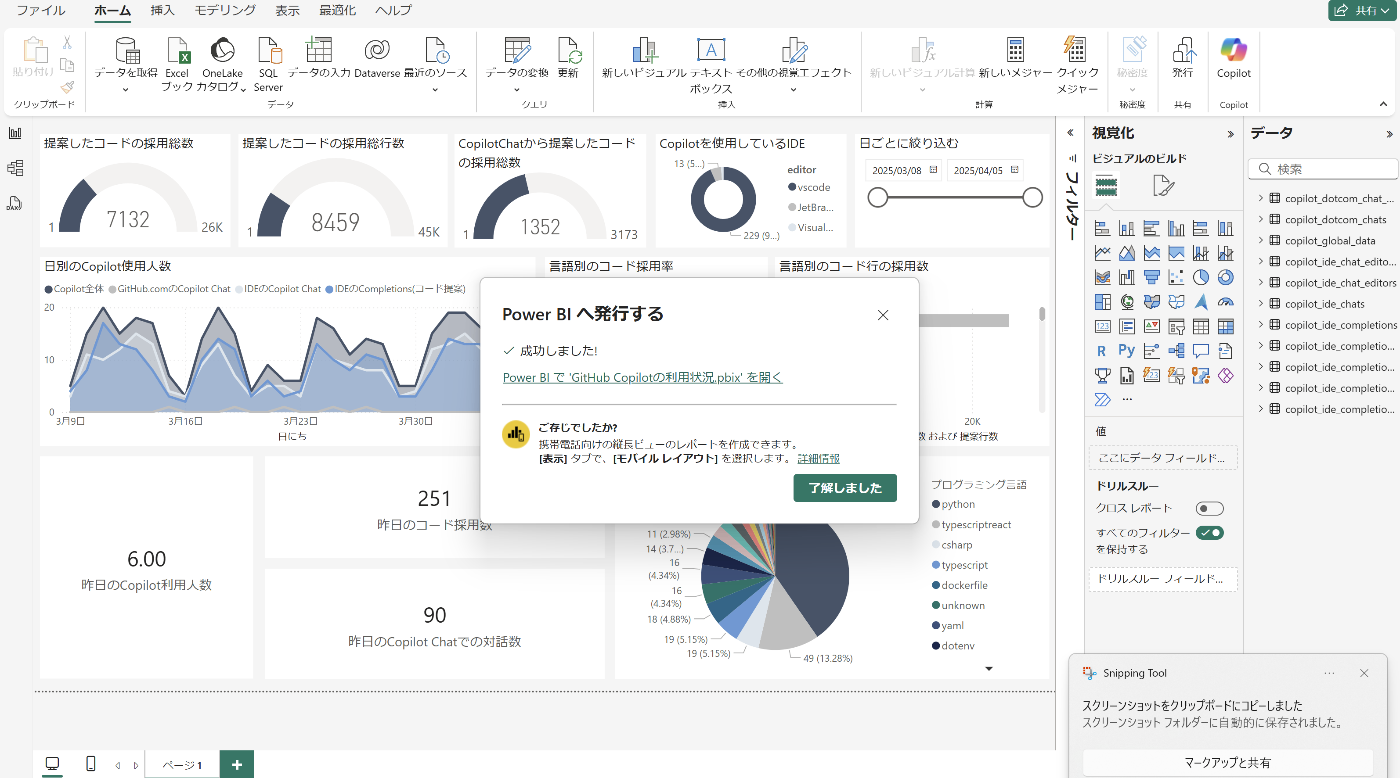1400x778 pixels.
Task: Select the ページ 1 page tab
Action: [182, 765]
